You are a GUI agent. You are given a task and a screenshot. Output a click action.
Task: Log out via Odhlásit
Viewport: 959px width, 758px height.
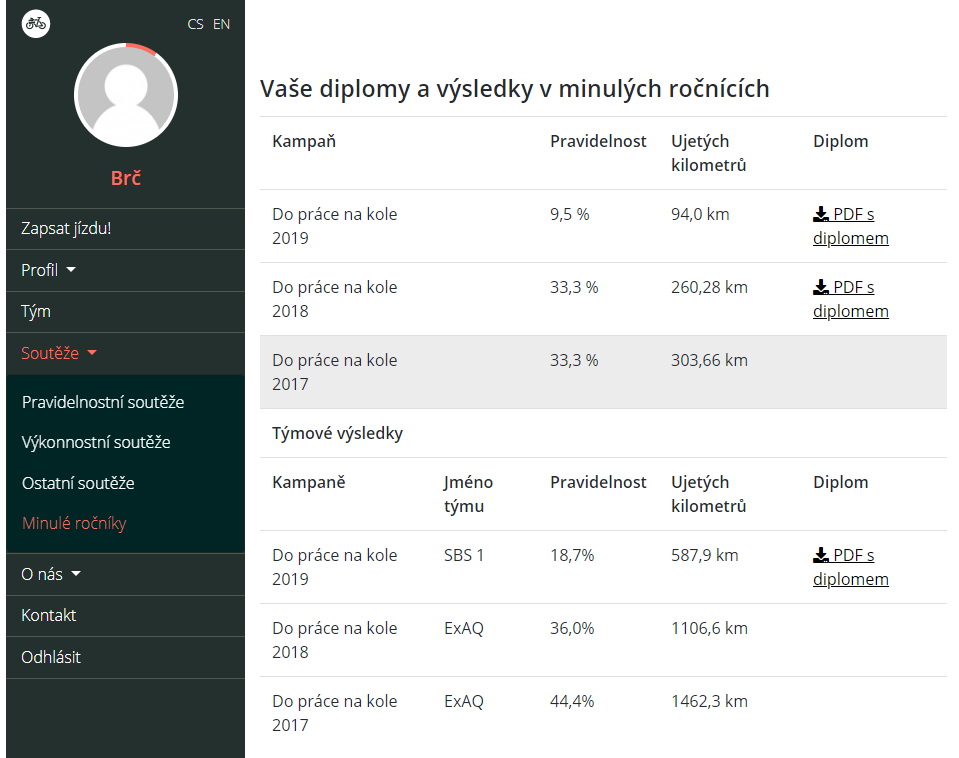pos(51,657)
